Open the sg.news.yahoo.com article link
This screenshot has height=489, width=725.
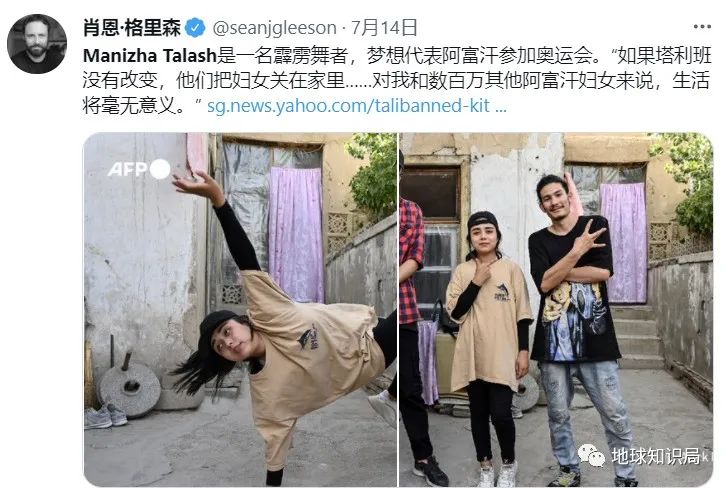coord(356,106)
